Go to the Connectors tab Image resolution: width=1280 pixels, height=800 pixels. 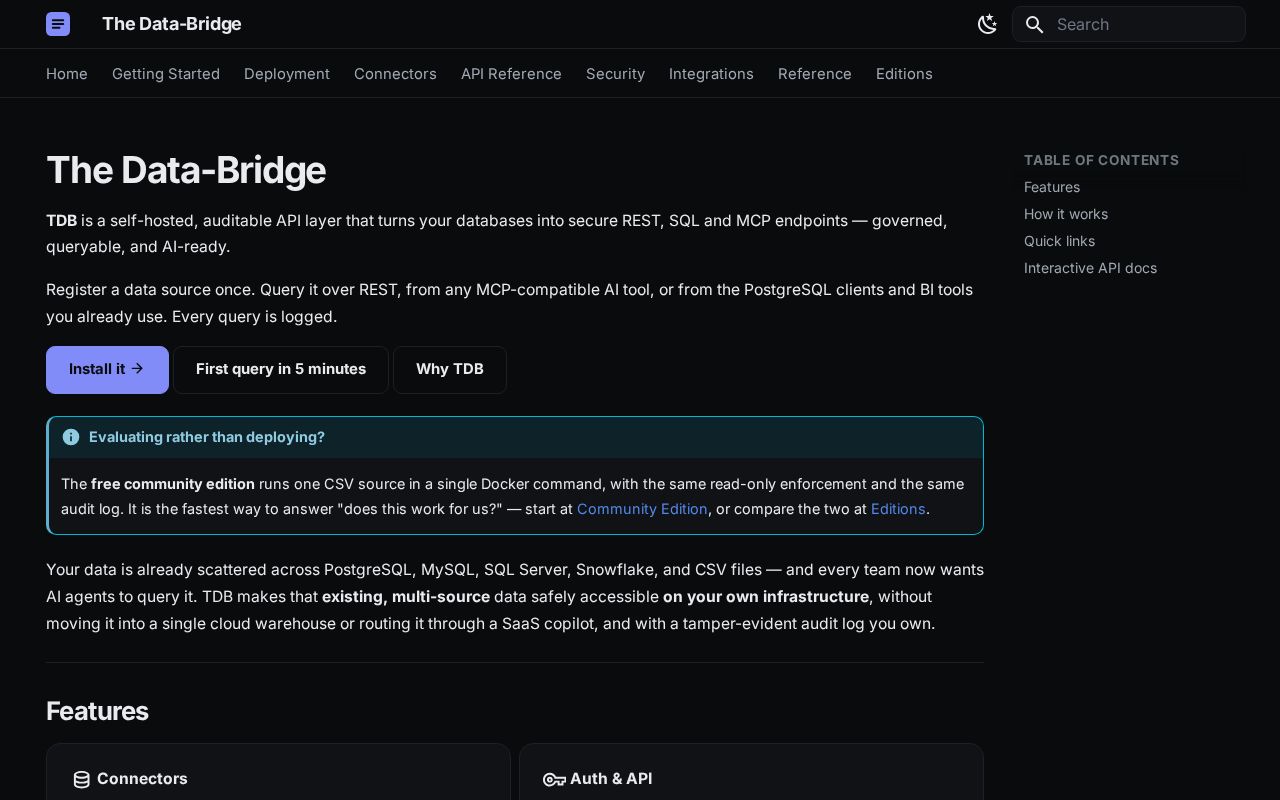pos(395,74)
